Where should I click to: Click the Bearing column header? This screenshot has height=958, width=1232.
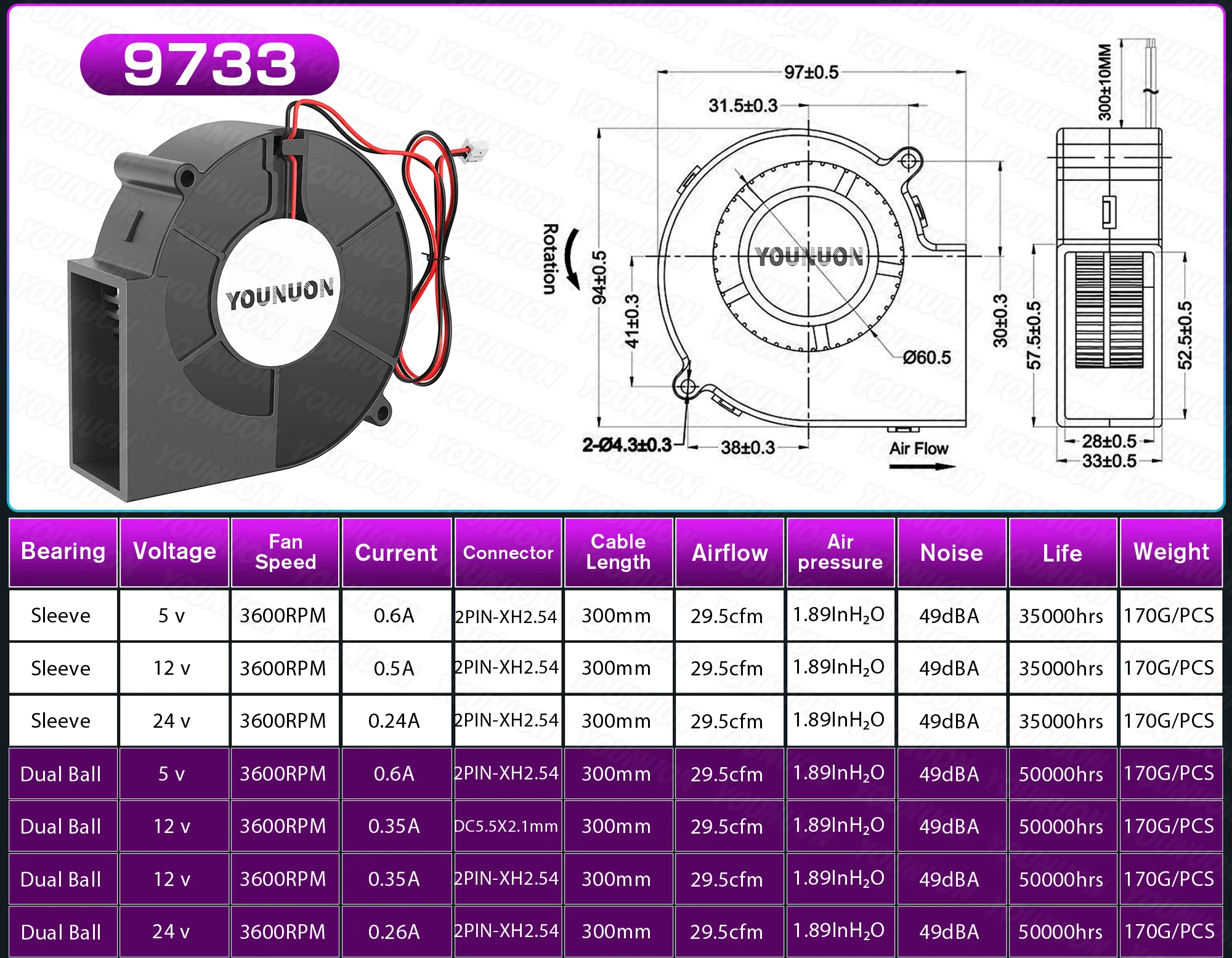tap(63, 552)
